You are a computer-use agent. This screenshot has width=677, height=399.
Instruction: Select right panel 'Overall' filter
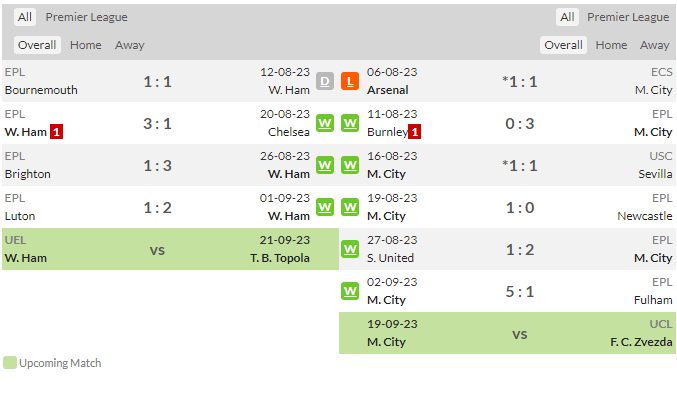click(x=563, y=45)
